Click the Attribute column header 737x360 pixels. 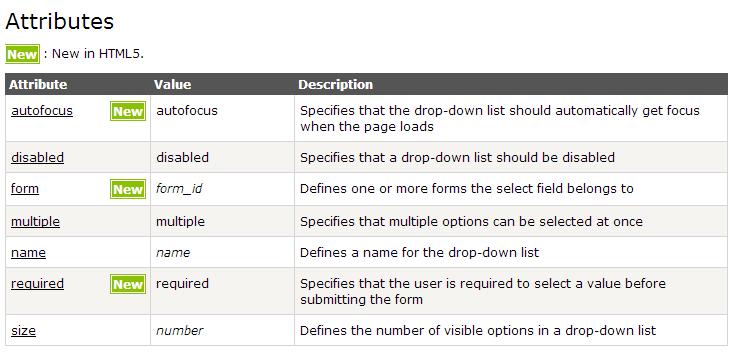38,85
